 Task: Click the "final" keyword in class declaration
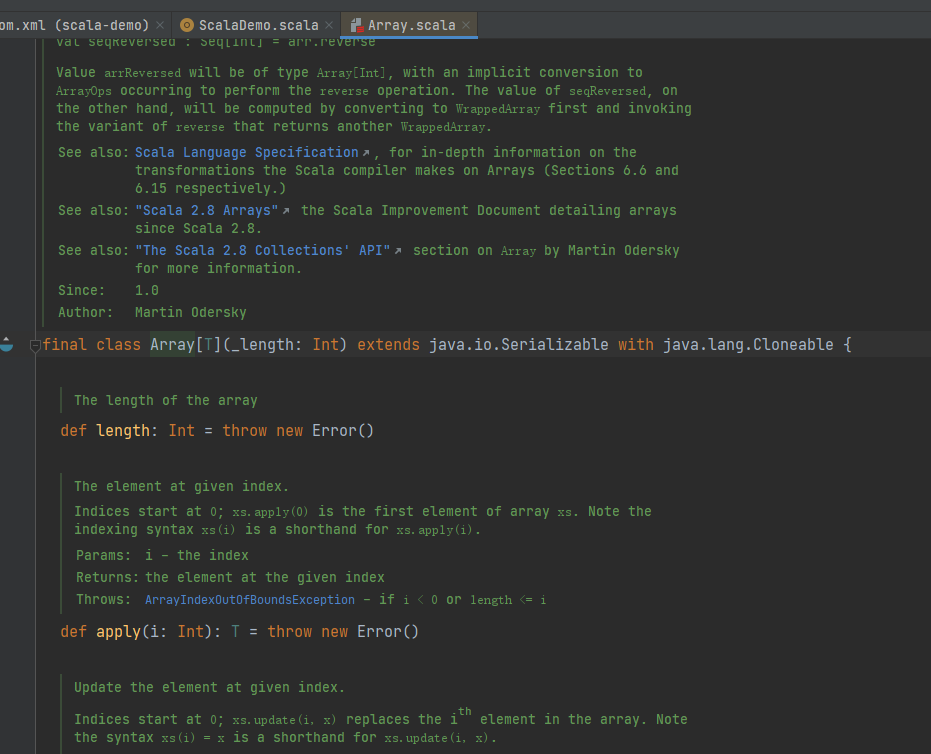click(x=65, y=345)
